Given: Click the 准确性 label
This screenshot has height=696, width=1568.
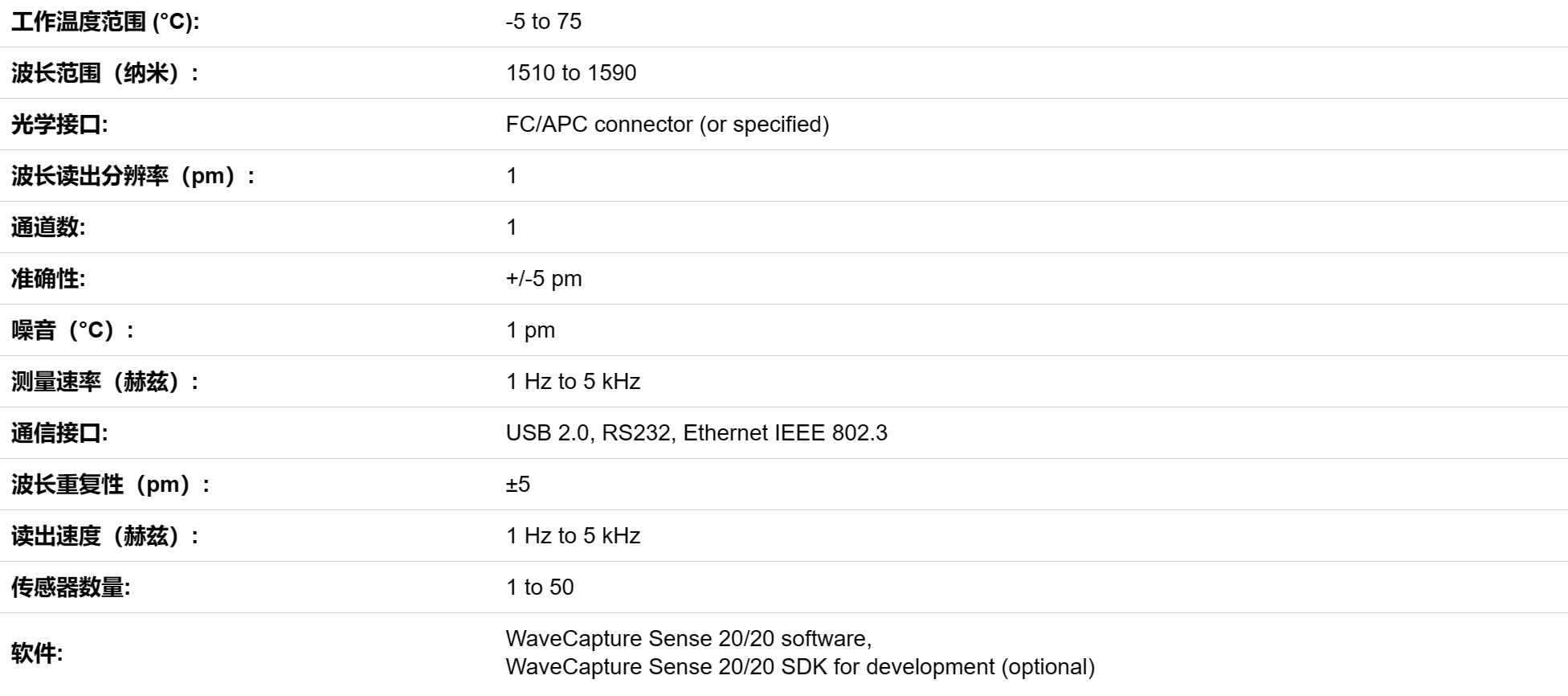Looking at the screenshot, I should pos(48,279).
